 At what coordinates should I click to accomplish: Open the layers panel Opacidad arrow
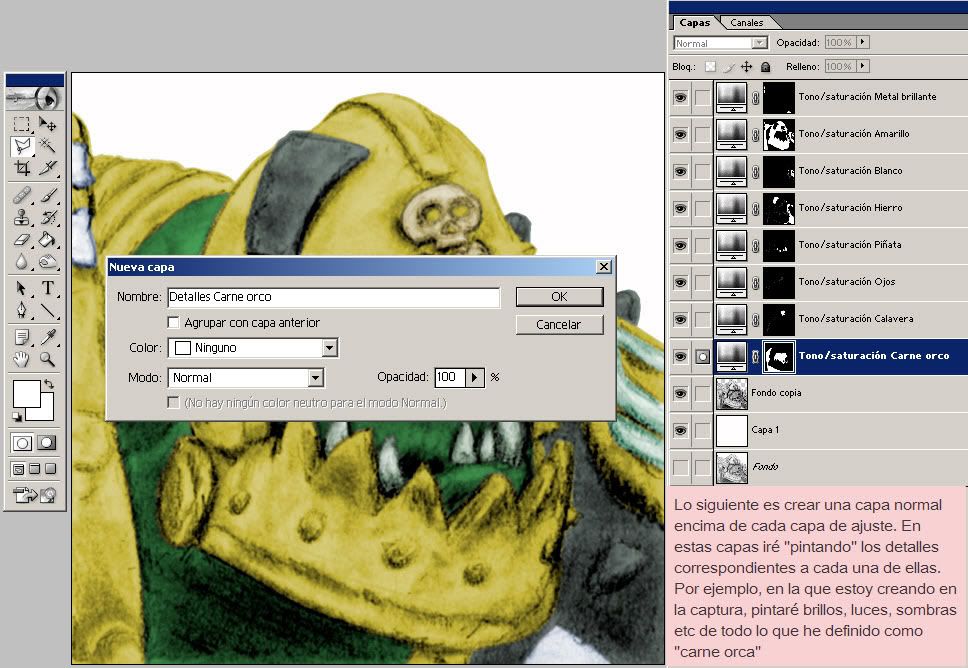[863, 42]
